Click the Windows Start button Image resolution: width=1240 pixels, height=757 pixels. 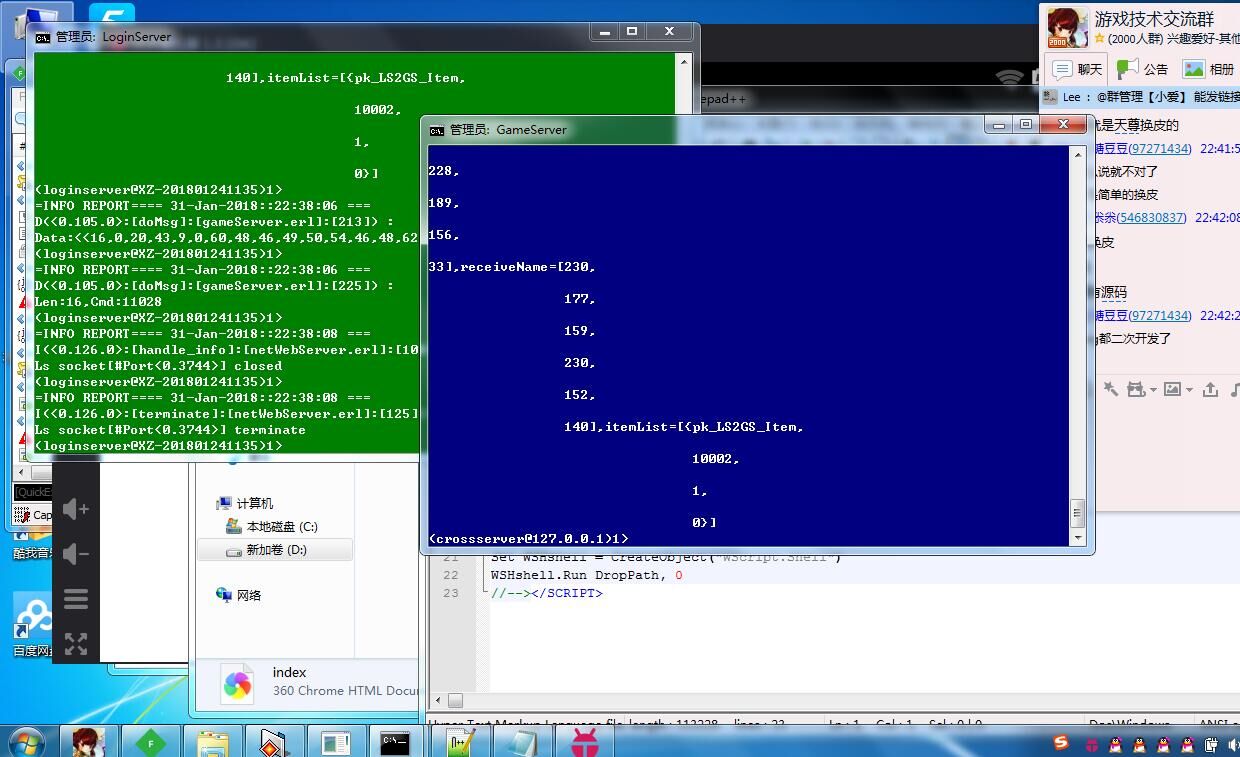[x=26, y=742]
